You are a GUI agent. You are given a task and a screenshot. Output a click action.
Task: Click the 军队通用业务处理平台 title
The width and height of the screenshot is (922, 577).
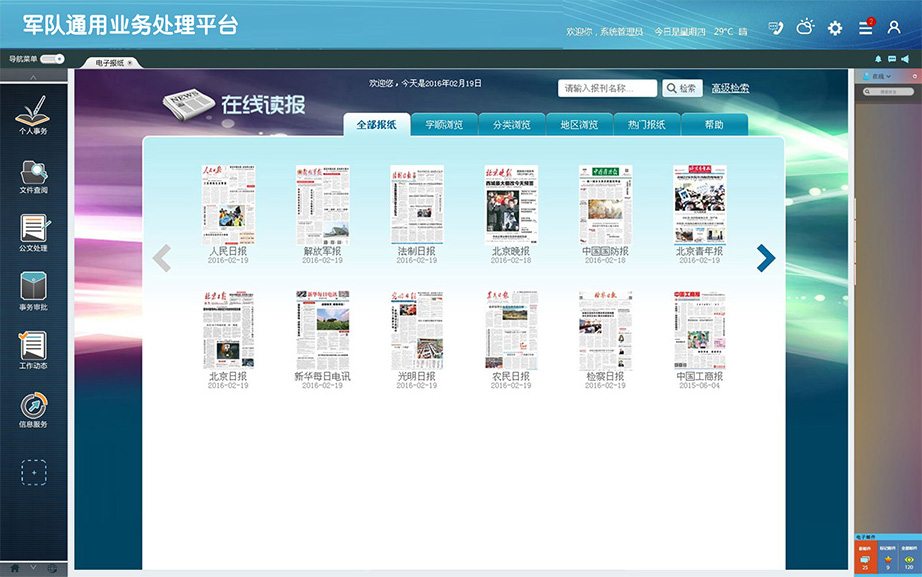pyautogui.click(x=131, y=25)
